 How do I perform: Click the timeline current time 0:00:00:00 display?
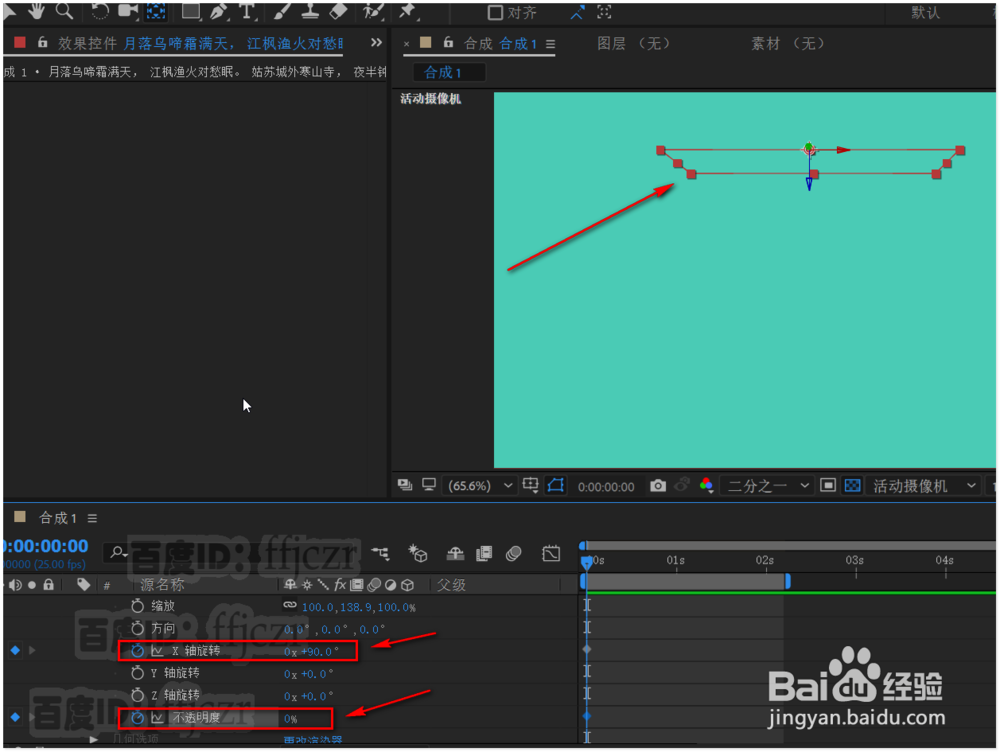pos(45,546)
